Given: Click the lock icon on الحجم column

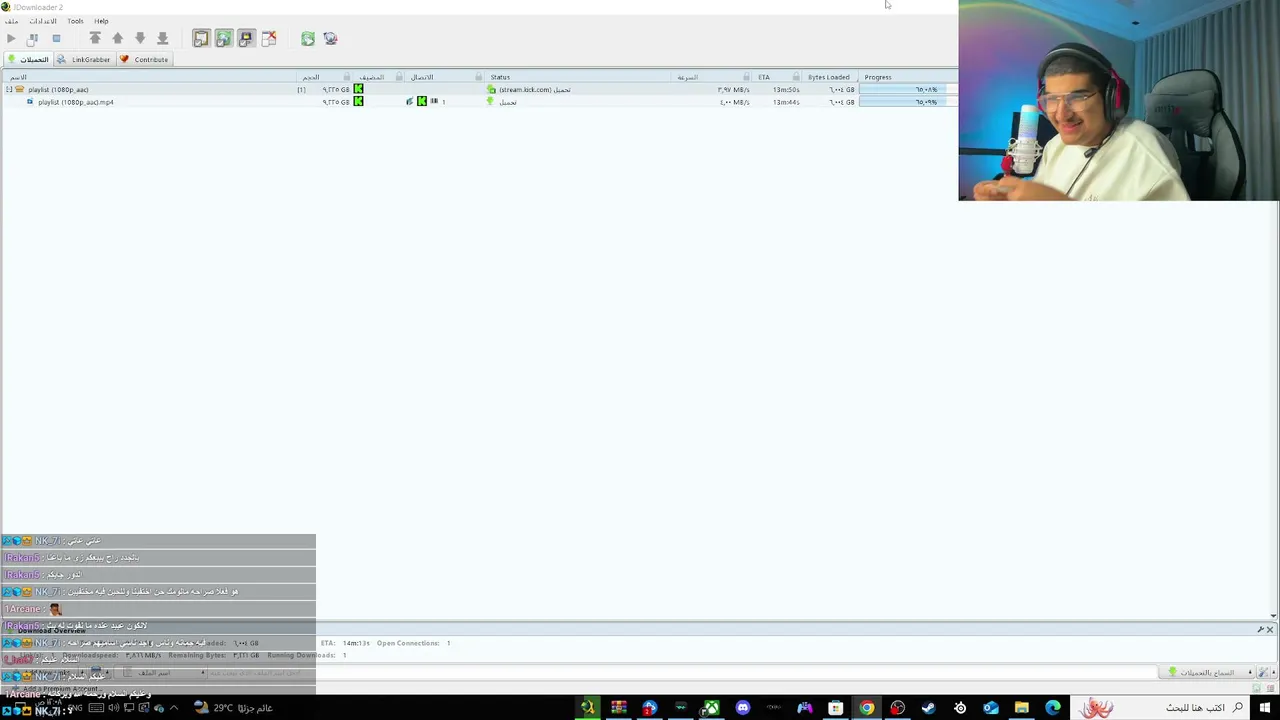Looking at the screenshot, I should [347, 77].
